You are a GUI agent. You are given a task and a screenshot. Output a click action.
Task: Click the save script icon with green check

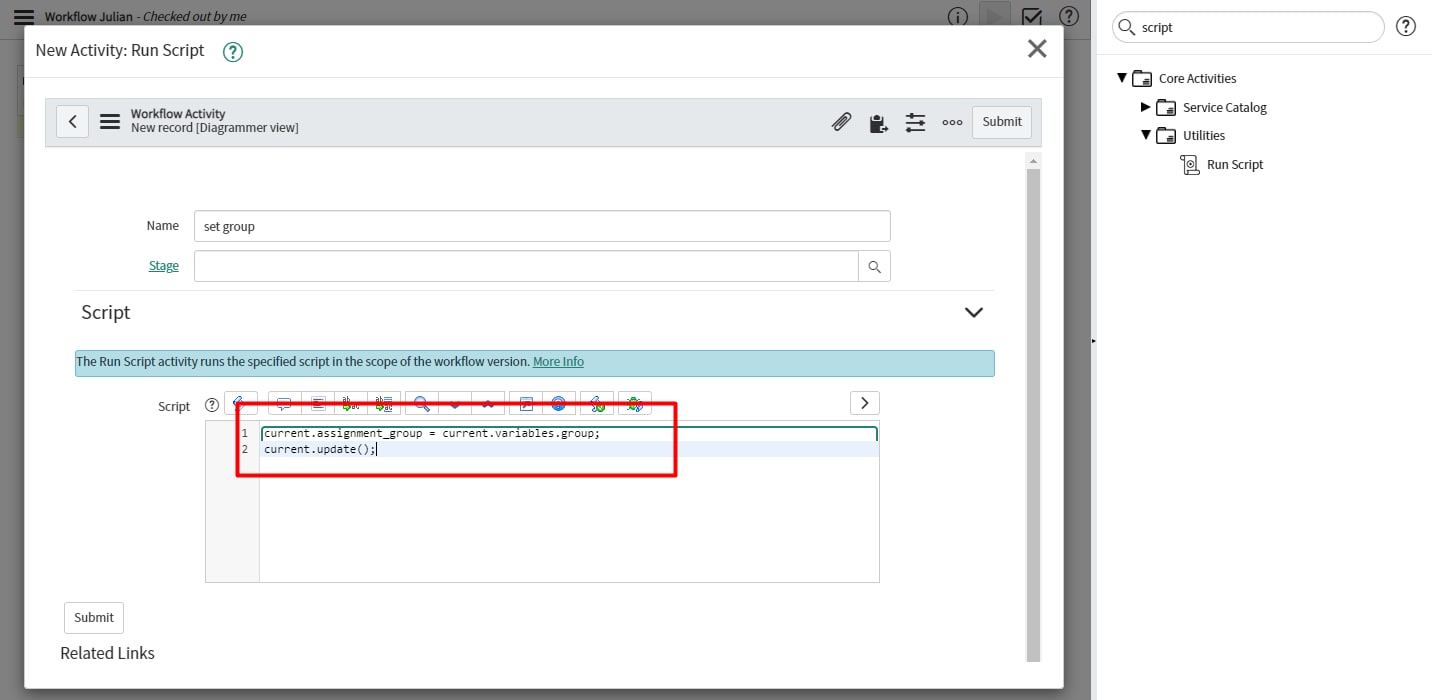[596, 404]
